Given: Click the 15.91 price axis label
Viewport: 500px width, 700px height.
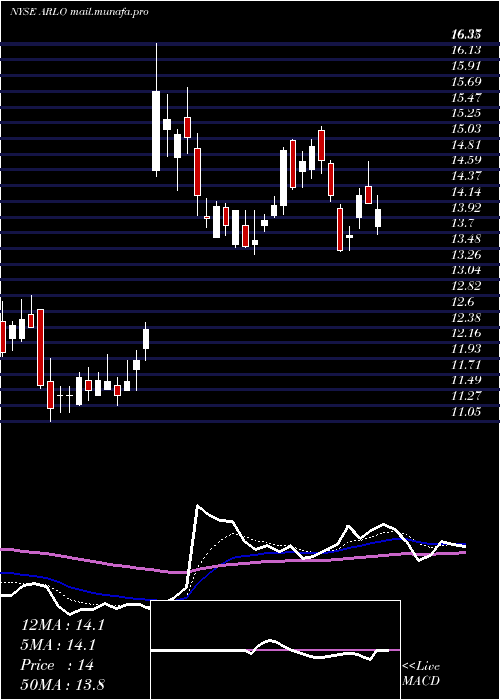Looking at the screenshot, I should (x=466, y=66).
